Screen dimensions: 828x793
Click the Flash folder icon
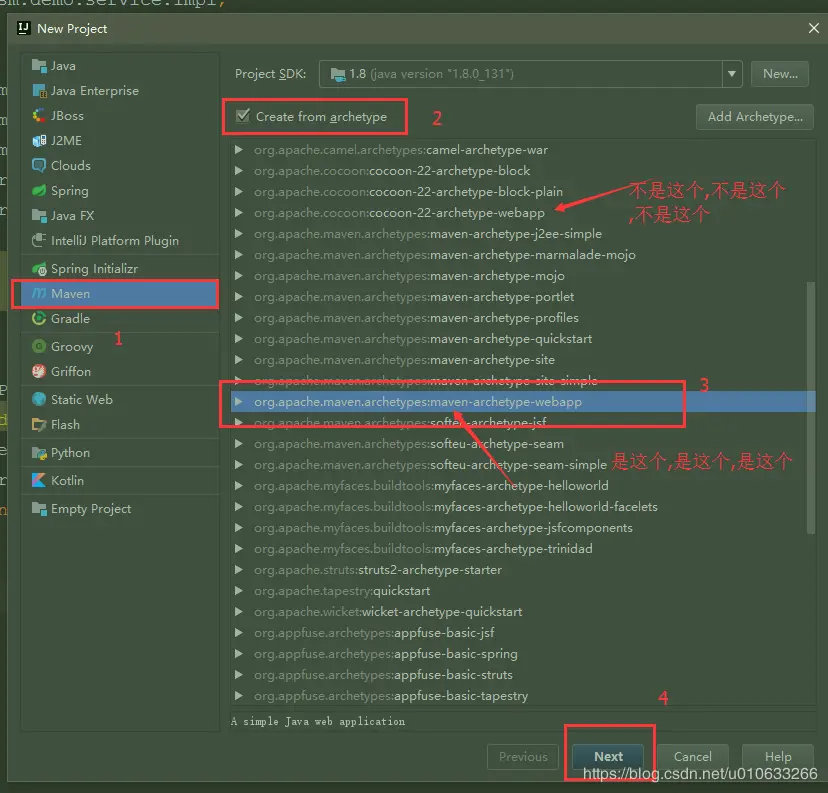point(39,424)
